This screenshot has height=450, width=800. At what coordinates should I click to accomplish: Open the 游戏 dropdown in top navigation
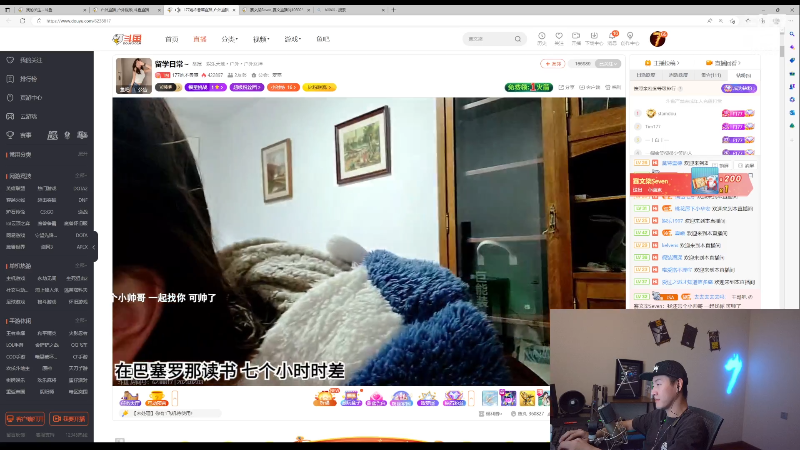(x=293, y=39)
